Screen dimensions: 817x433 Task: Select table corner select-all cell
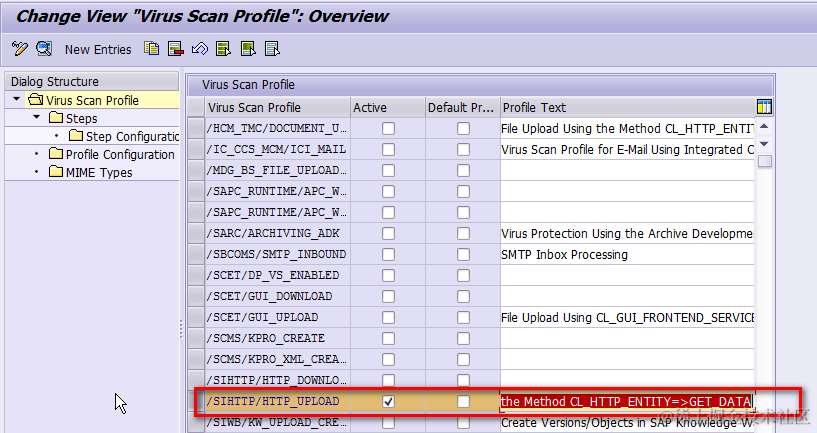pos(196,107)
